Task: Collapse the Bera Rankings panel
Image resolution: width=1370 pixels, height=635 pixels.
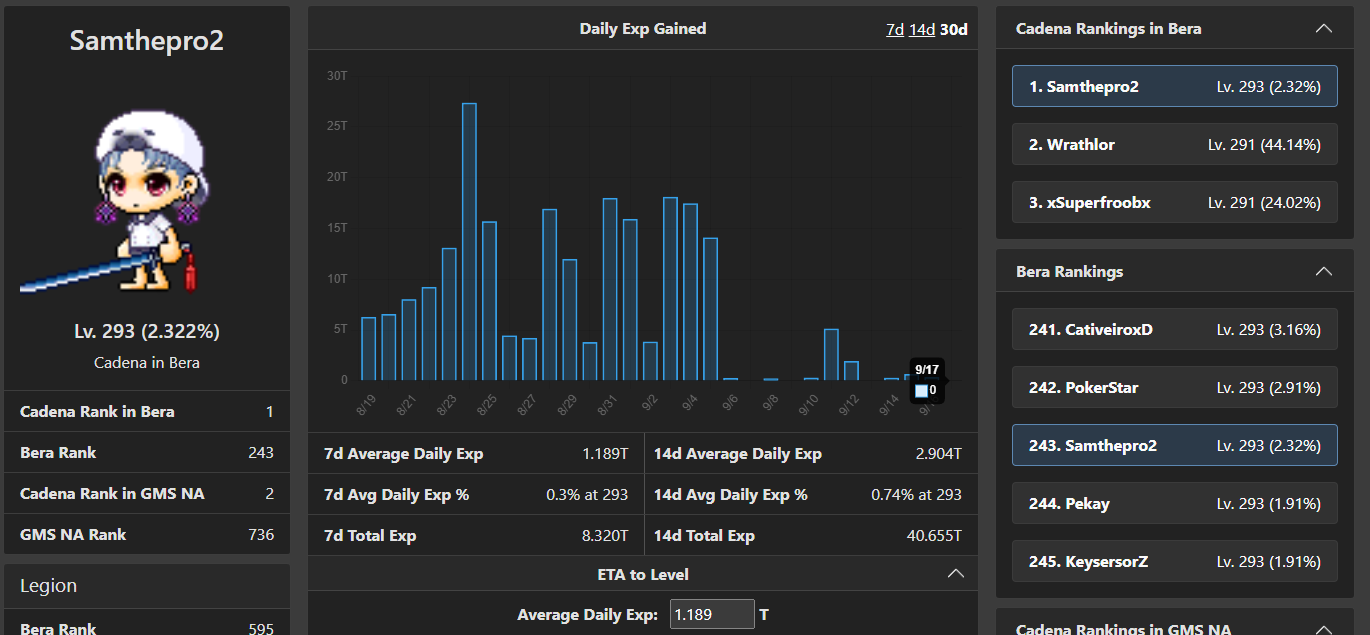Action: point(1323,271)
